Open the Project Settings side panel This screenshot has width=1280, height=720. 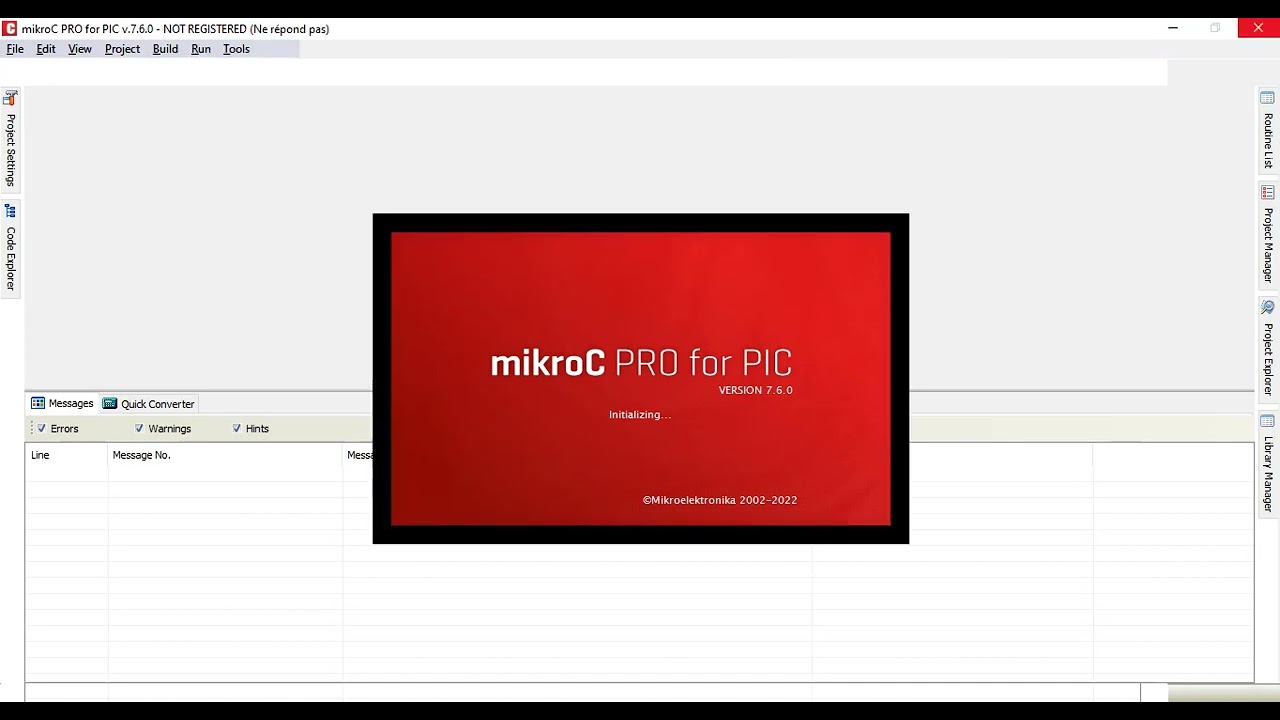click(10, 139)
